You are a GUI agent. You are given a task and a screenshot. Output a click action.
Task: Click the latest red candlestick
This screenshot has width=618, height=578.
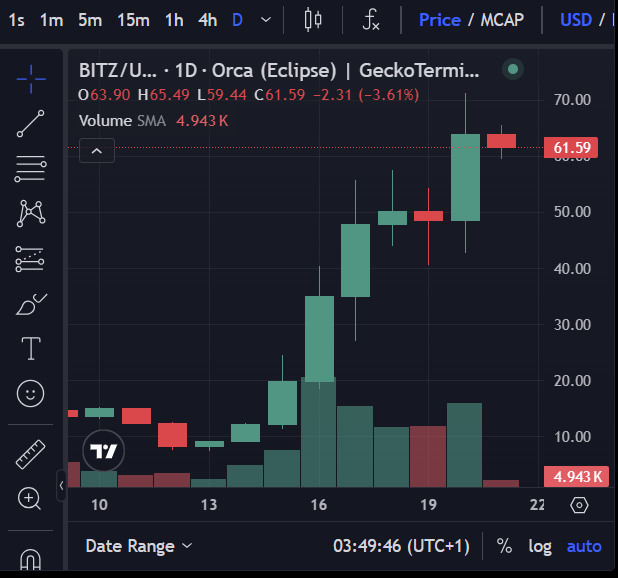501,141
